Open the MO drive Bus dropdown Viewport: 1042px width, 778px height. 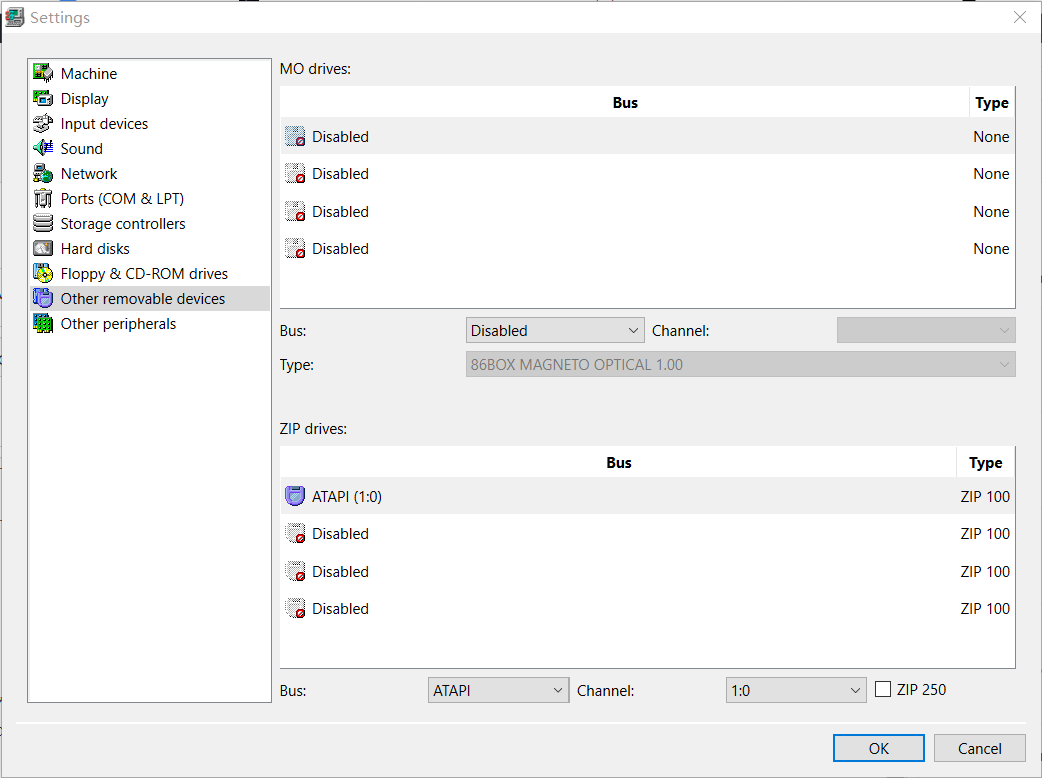555,329
